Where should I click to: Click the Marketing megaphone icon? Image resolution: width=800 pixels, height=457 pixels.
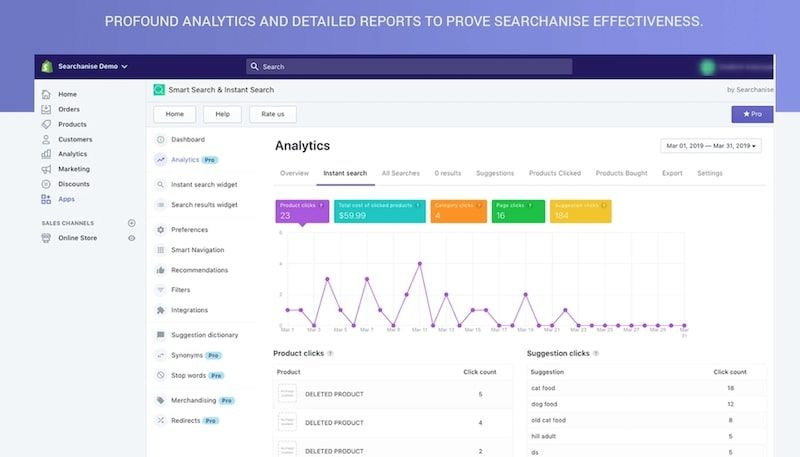coord(46,169)
